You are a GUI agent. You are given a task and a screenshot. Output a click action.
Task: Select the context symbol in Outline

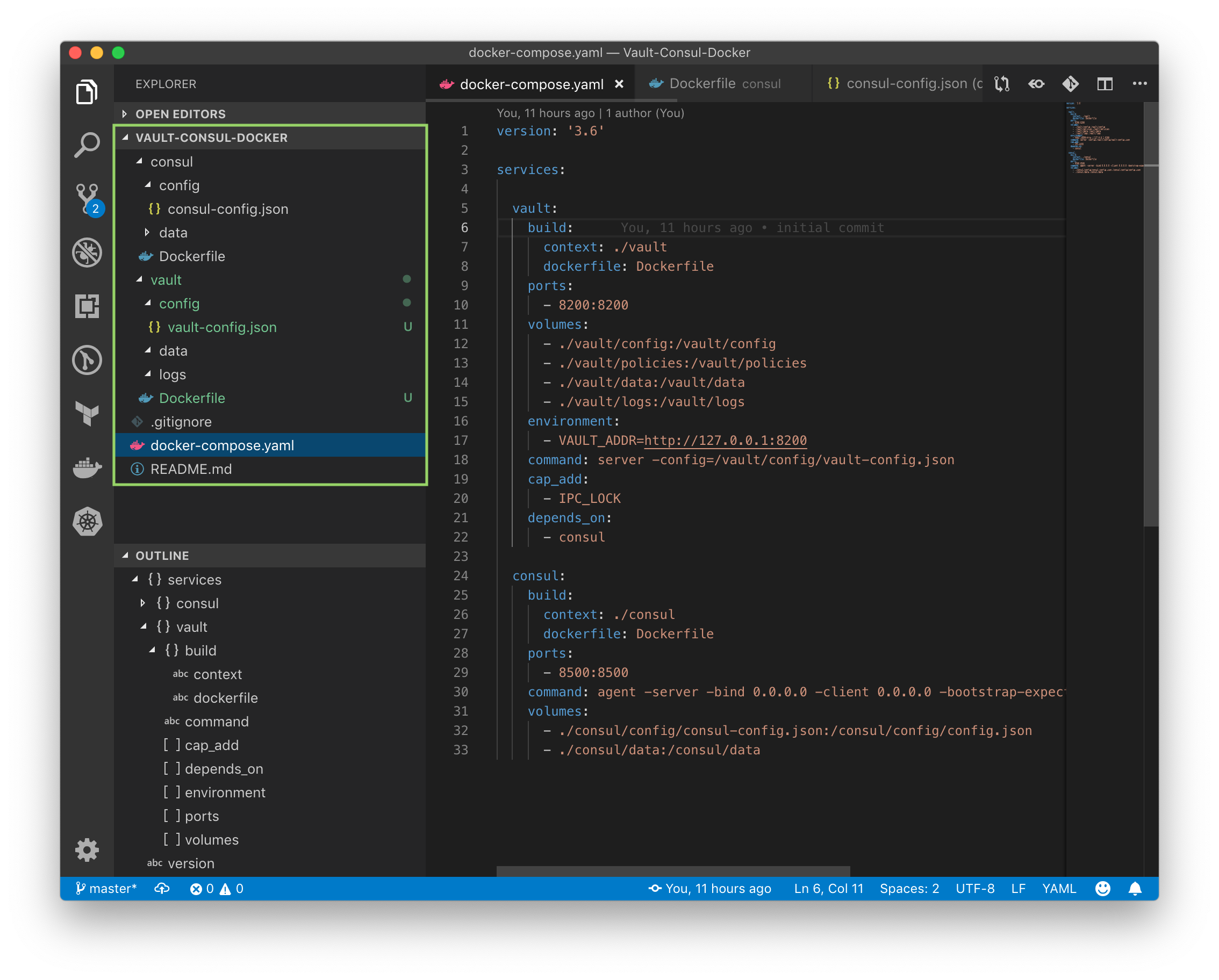[x=270, y=674]
